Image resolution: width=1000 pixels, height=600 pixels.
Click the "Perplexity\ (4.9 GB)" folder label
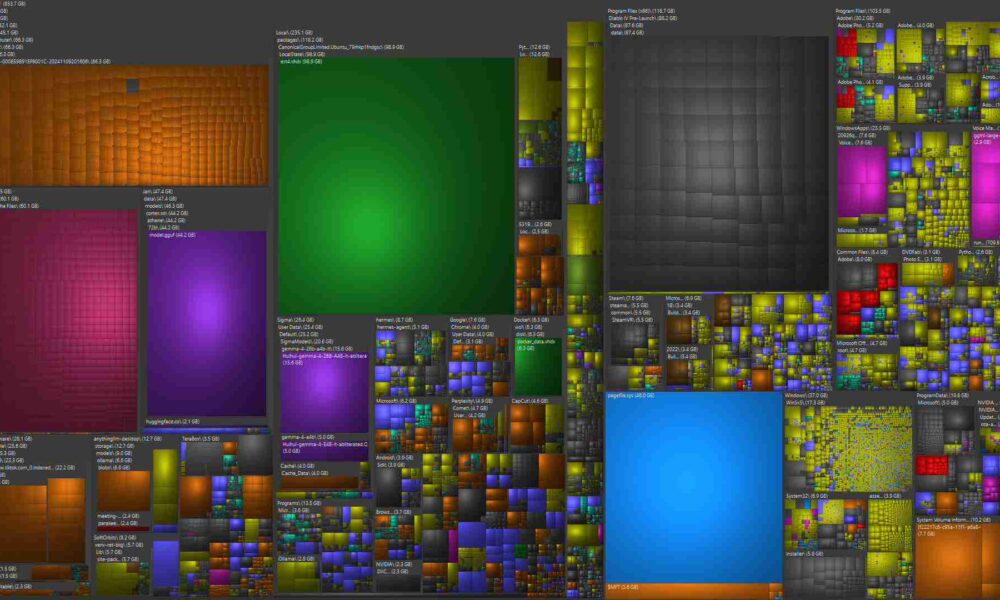pos(472,401)
